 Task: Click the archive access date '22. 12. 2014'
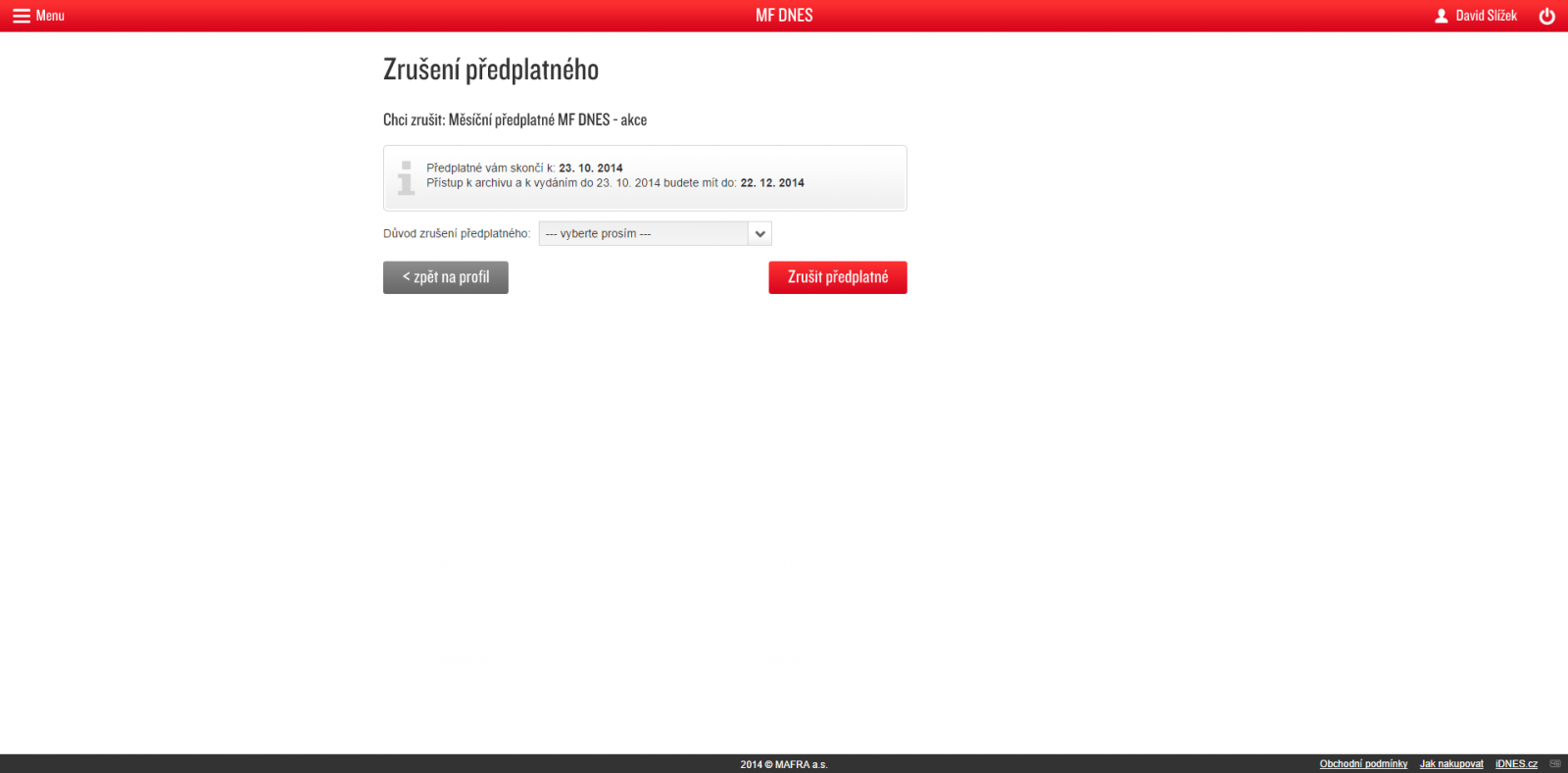tap(772, 183)
